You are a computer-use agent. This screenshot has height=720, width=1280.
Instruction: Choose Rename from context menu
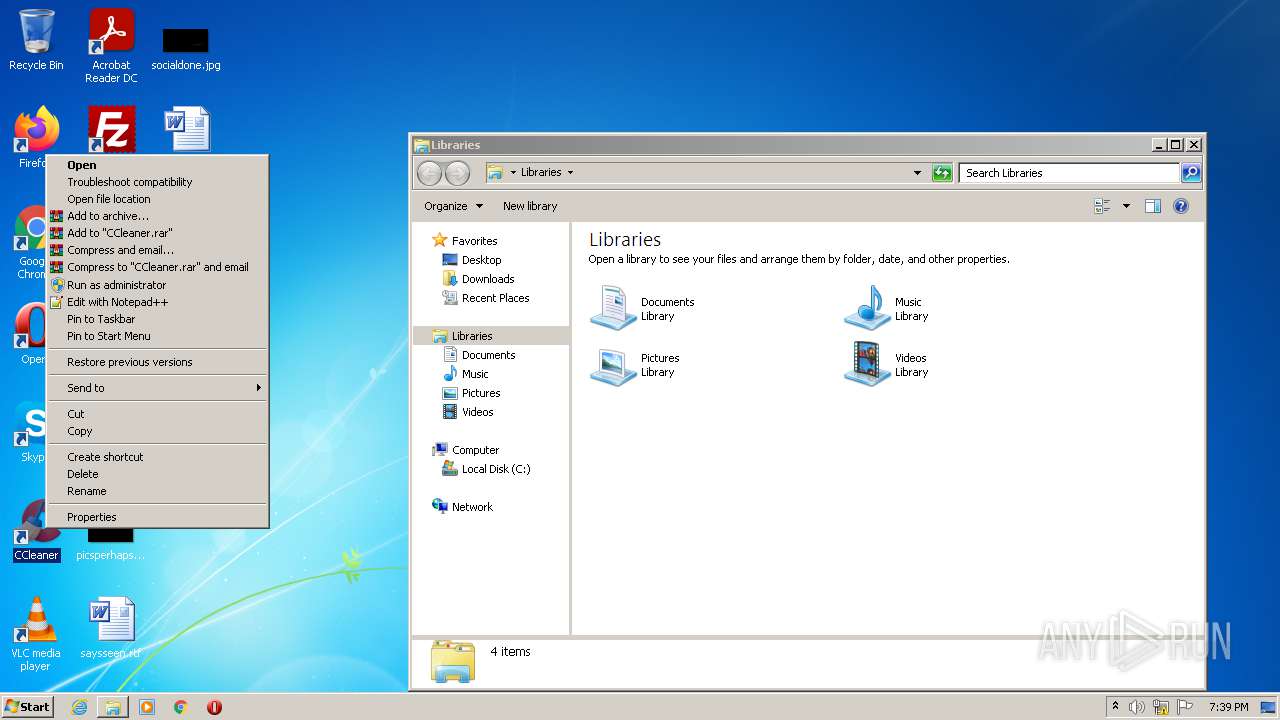tap(158, 491)
